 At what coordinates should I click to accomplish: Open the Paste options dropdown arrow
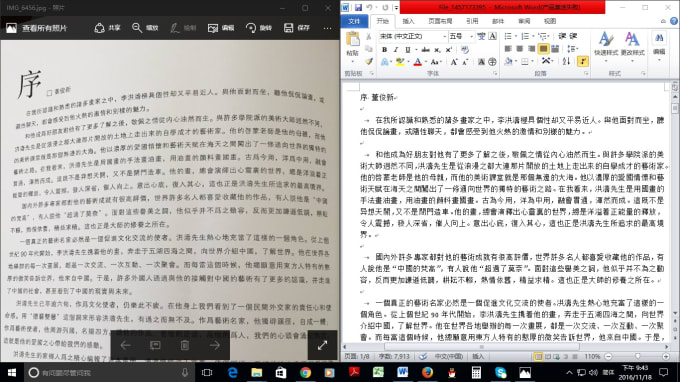(x=353, y=61)
